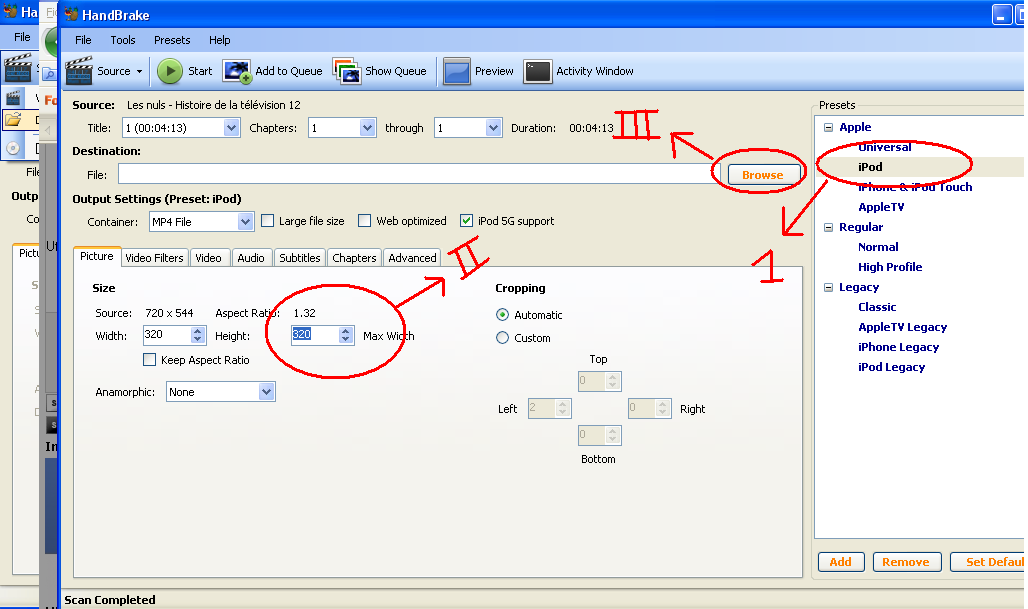Select the Universal preset
Image resolution: width=1028 pixels, height=609 pixels.
[885, 147]
